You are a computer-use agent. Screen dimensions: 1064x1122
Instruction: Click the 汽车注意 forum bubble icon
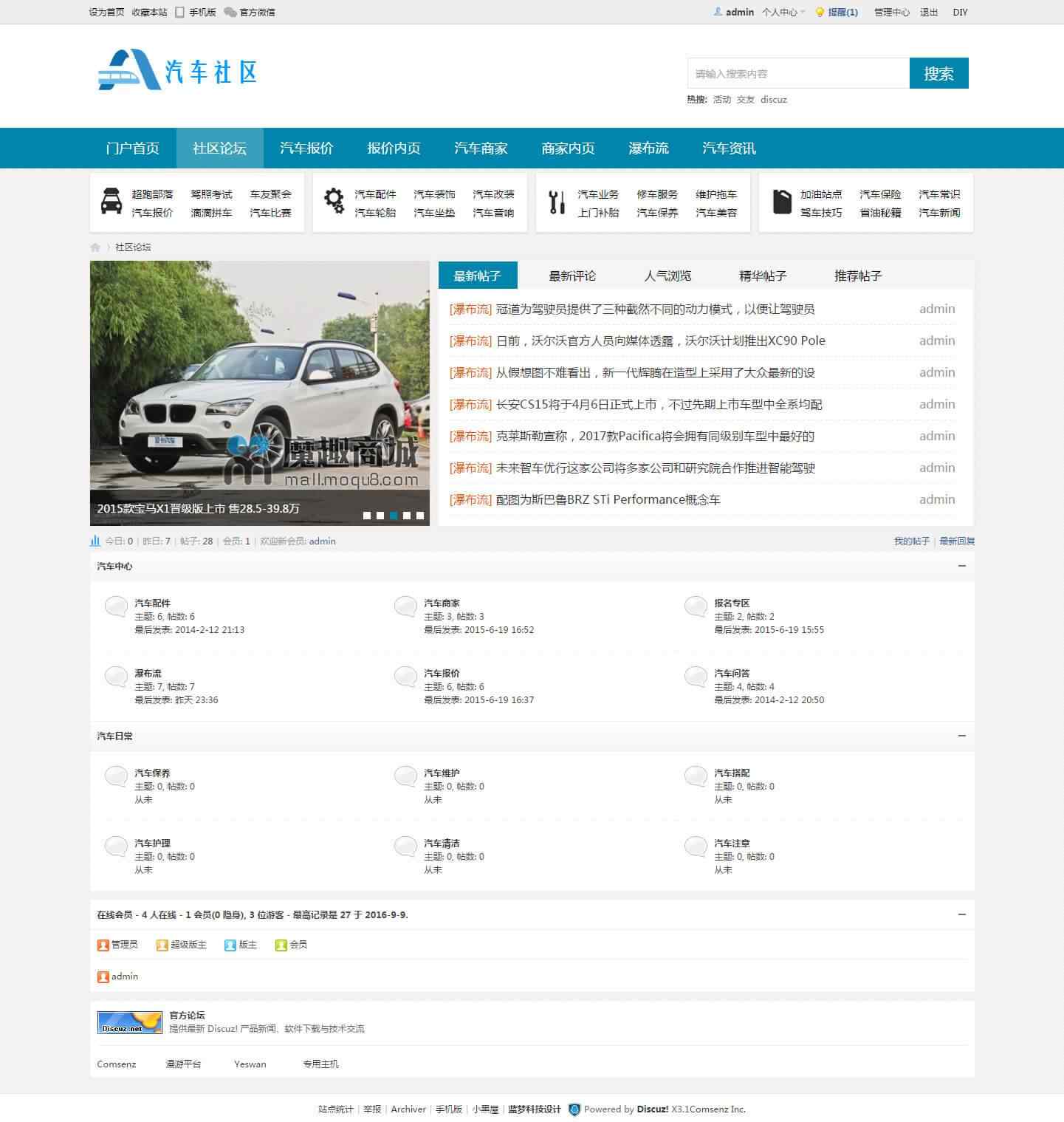click(x=696, y=846)
